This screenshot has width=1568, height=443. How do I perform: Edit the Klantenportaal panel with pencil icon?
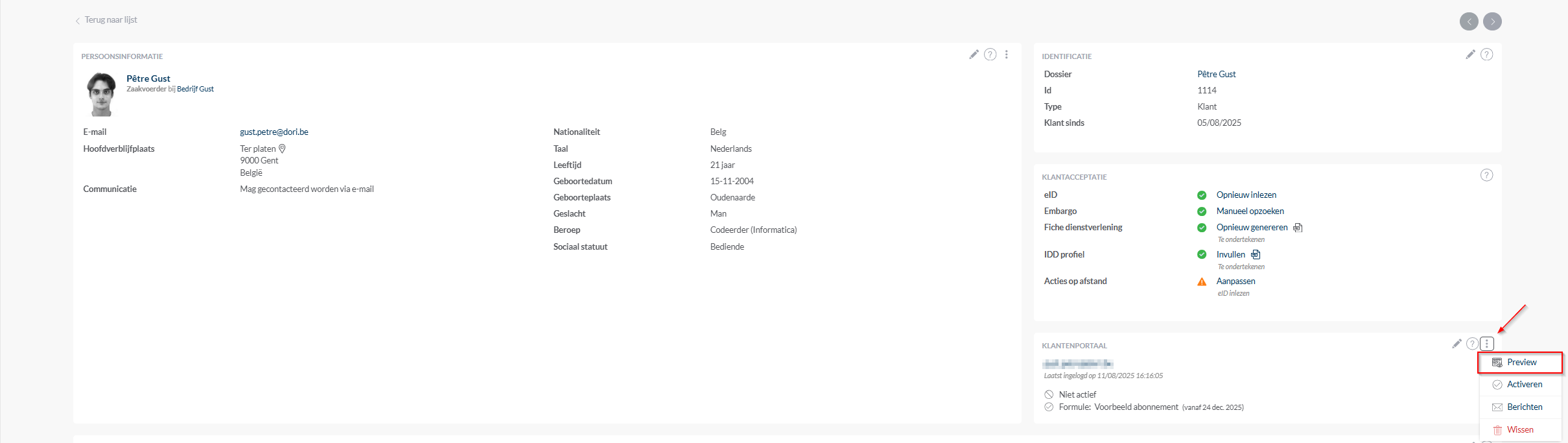1457,344
